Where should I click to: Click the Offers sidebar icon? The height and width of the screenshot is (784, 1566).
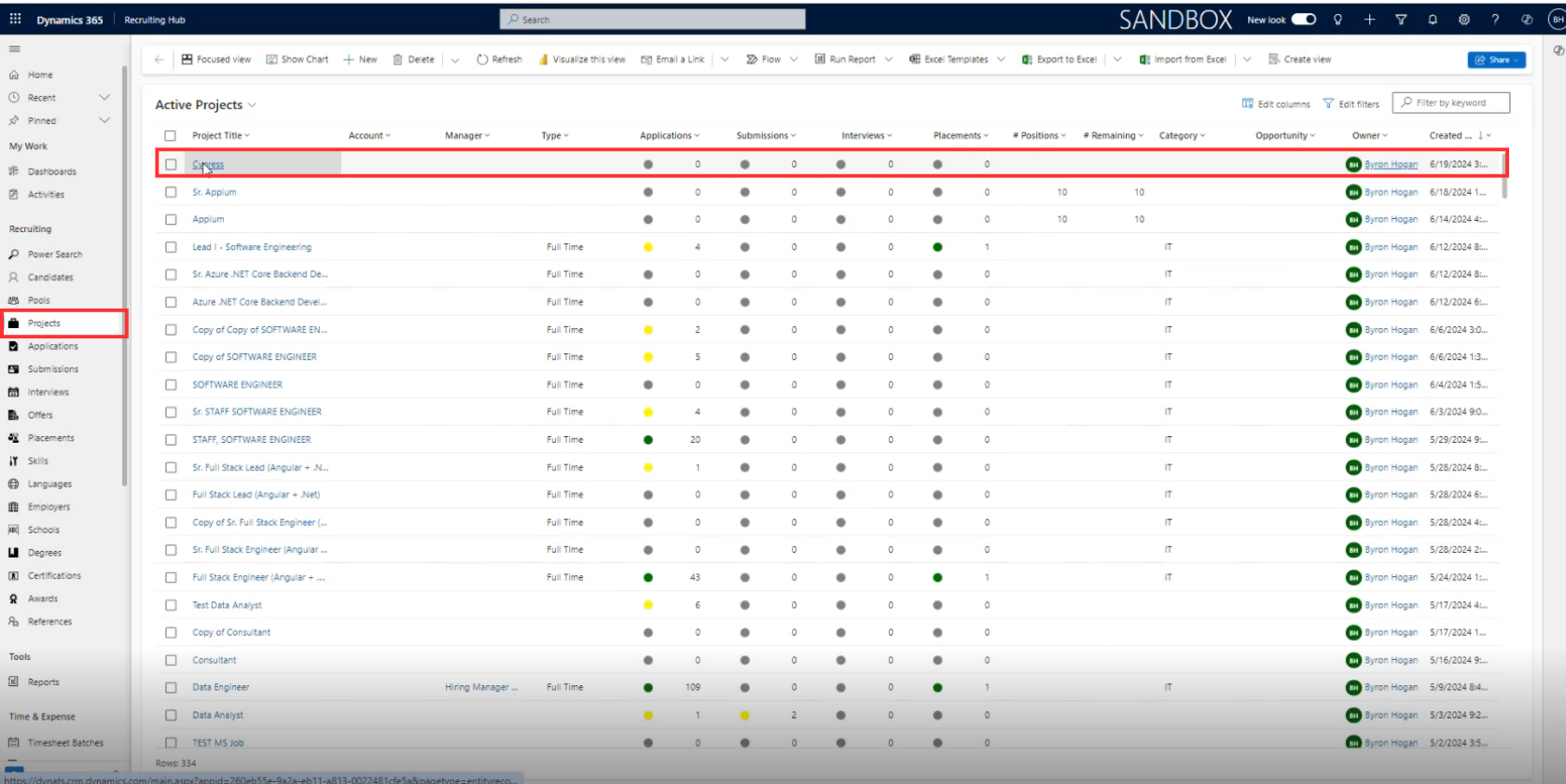(x=13, y=416)
